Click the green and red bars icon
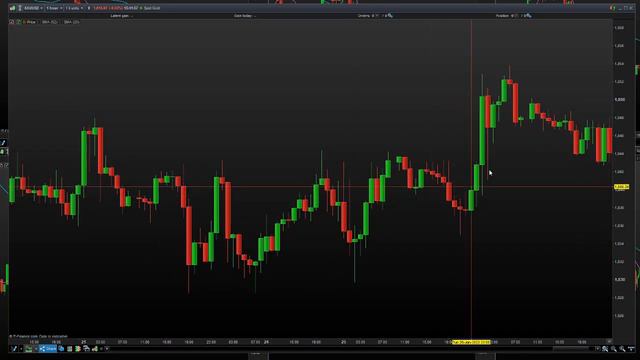 78,349
